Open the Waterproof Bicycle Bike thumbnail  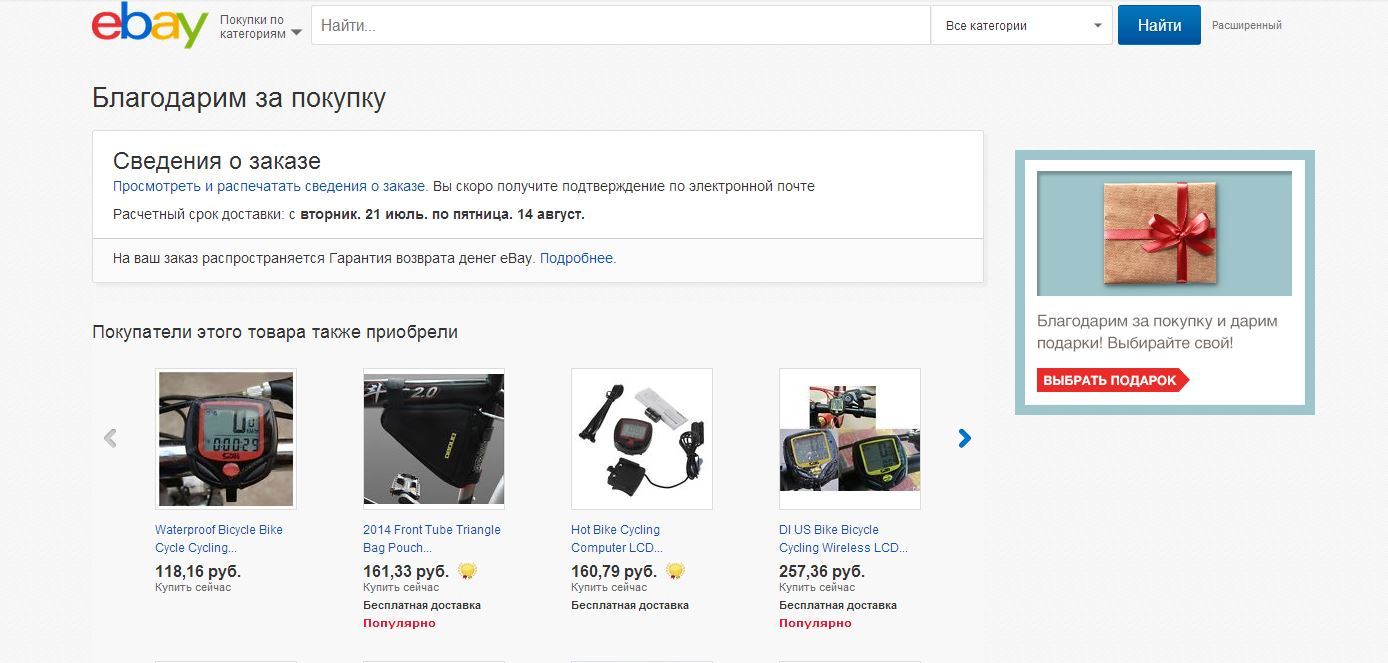tap(226, 439)
